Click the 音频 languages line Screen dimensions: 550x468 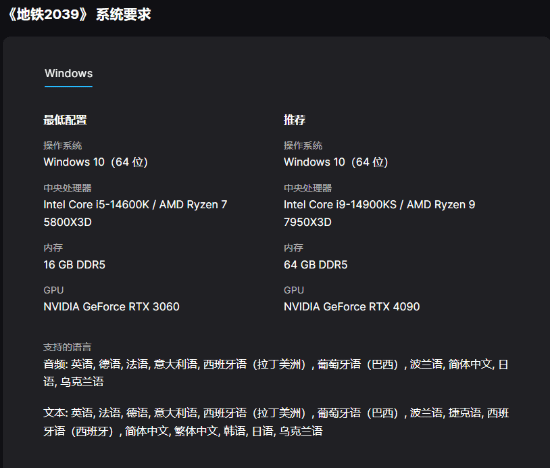(x=276, y=373)
